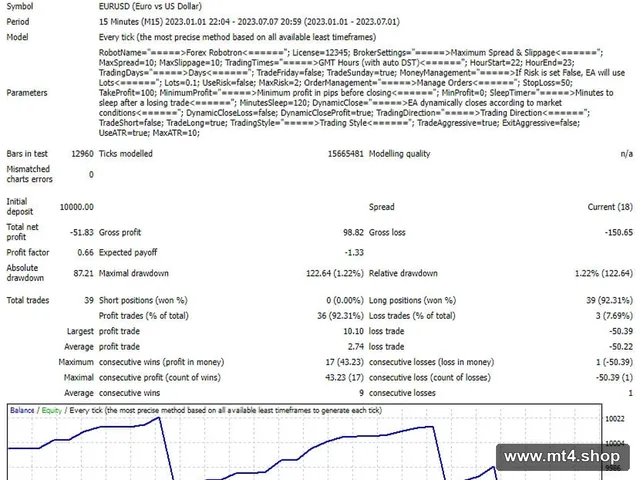Click the 'Modelling quality' label
The image size is (640, 480).
click(400, 154)
